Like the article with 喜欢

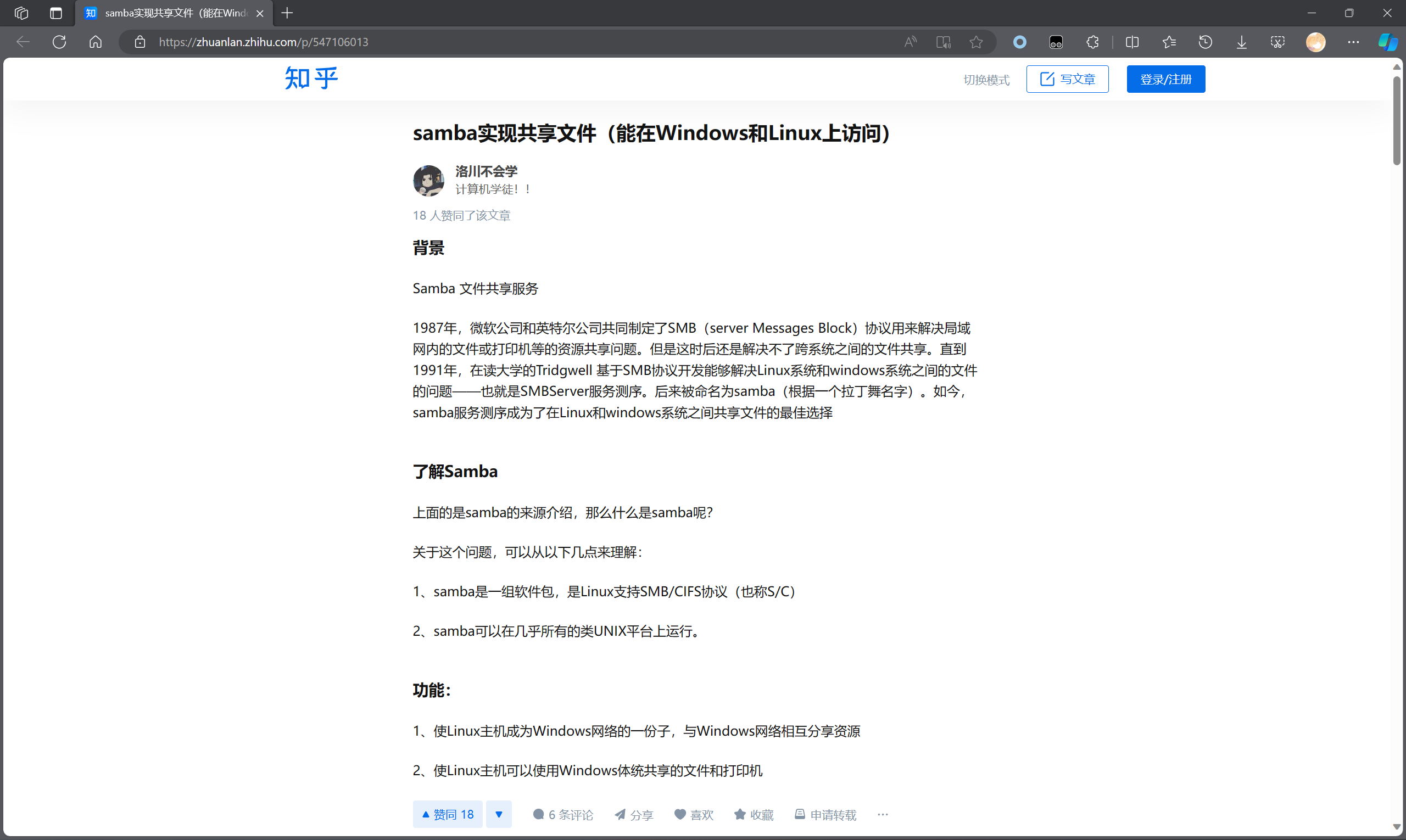tap(694, 815)
